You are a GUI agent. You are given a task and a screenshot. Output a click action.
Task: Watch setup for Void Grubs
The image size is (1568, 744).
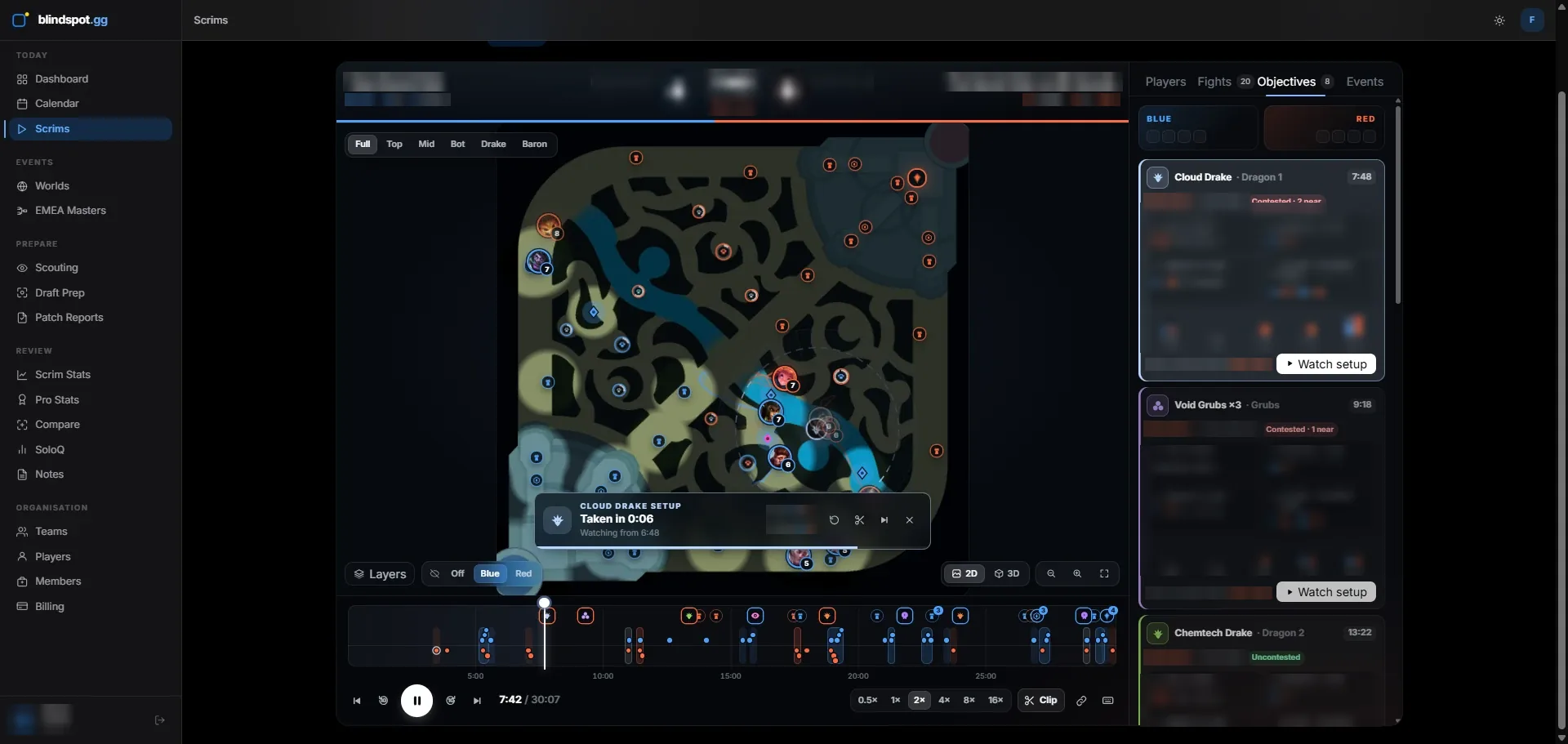pyautogui.click(x=1326, y=592)
